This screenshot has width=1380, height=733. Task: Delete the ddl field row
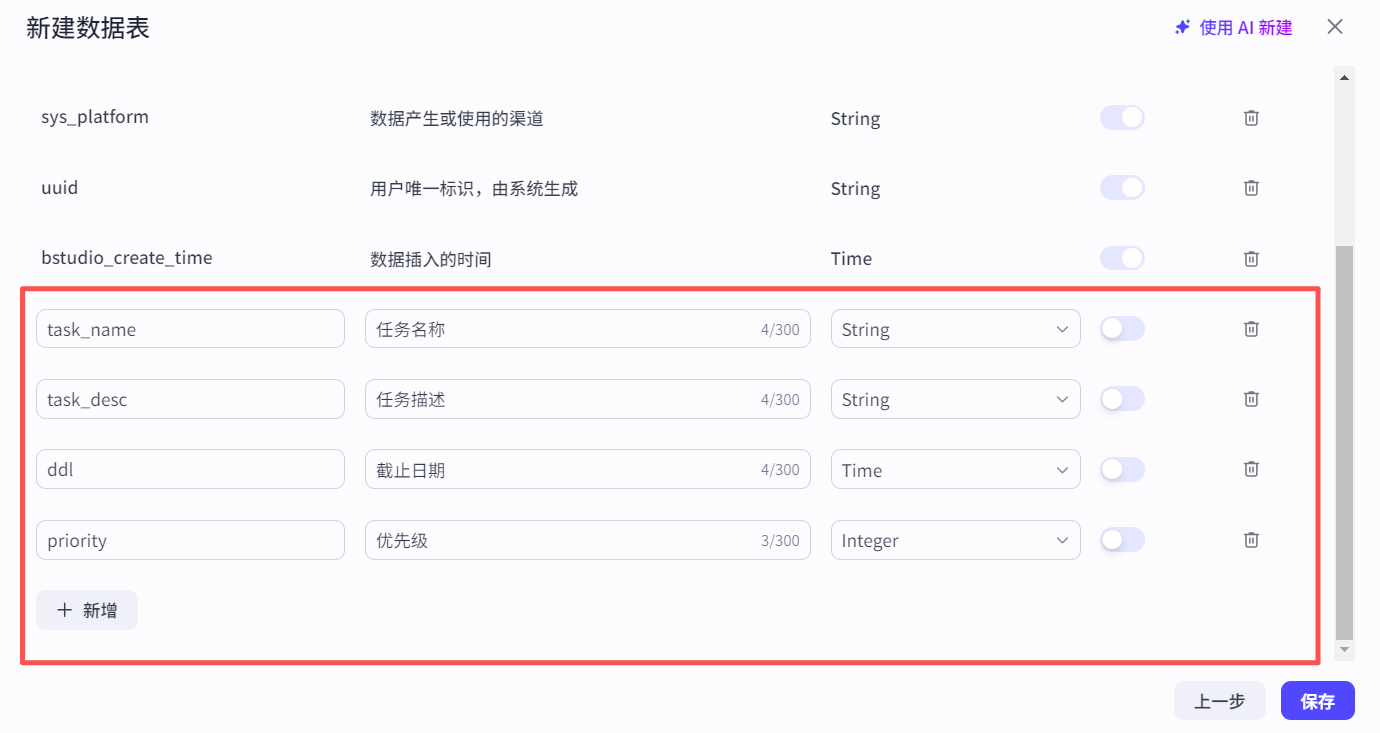[1251, 468]
